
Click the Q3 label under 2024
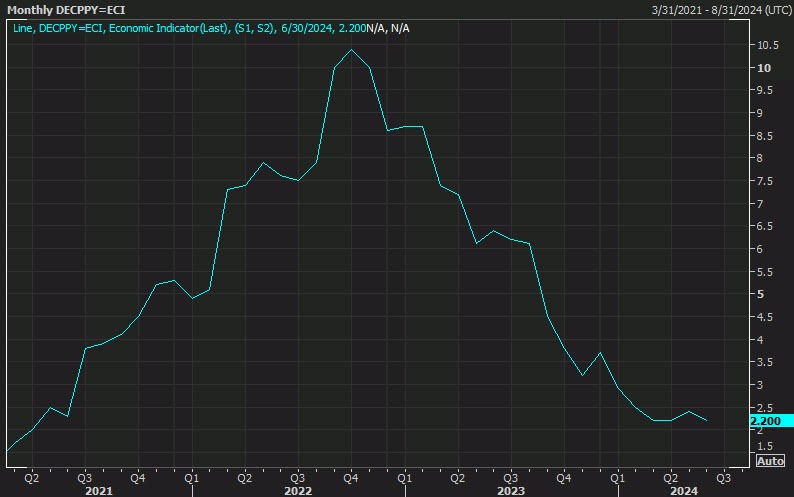coord(723,477)
